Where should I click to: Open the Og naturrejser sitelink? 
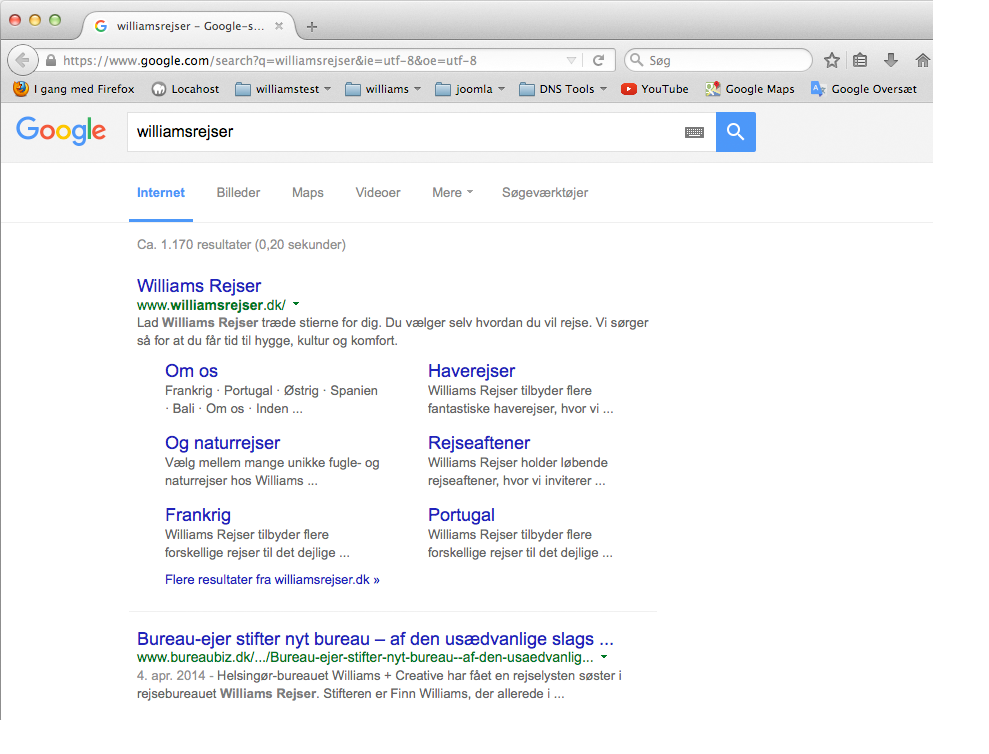pyautogui.click(x=222, y=443)
